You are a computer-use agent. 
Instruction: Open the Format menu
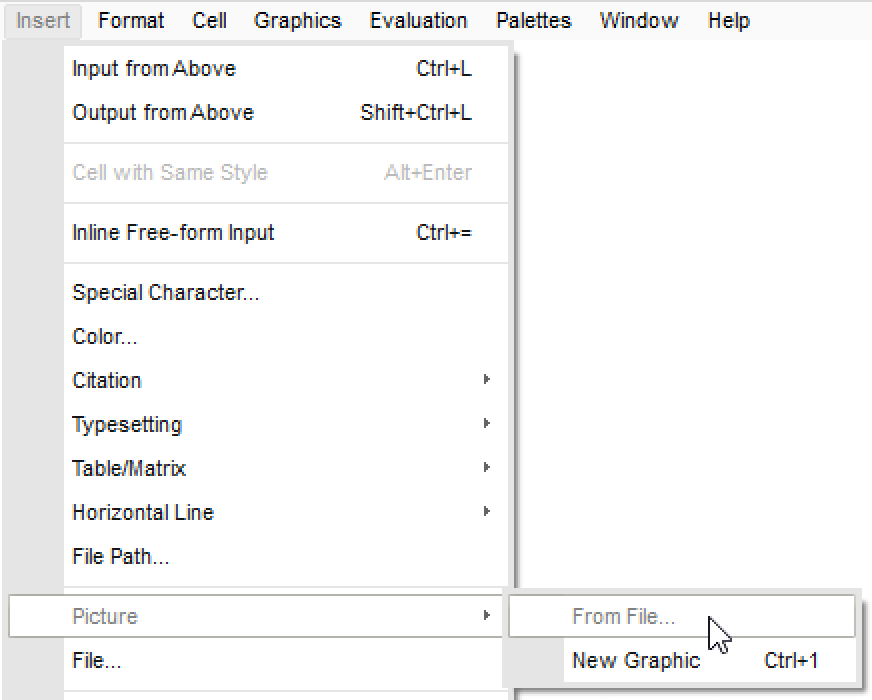[131, 20]
